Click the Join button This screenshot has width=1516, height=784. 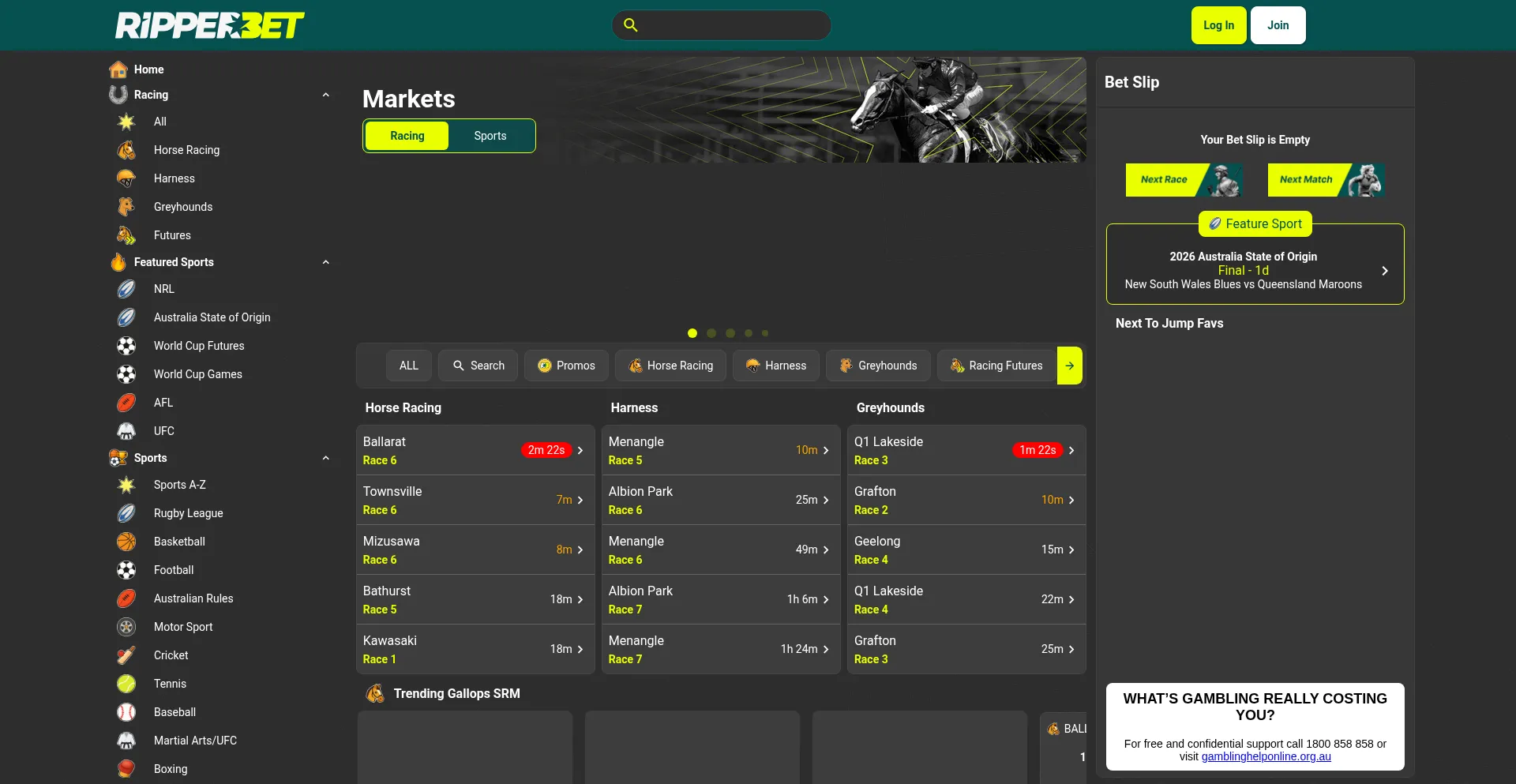pyautogui.click(x=1278, y=25)
